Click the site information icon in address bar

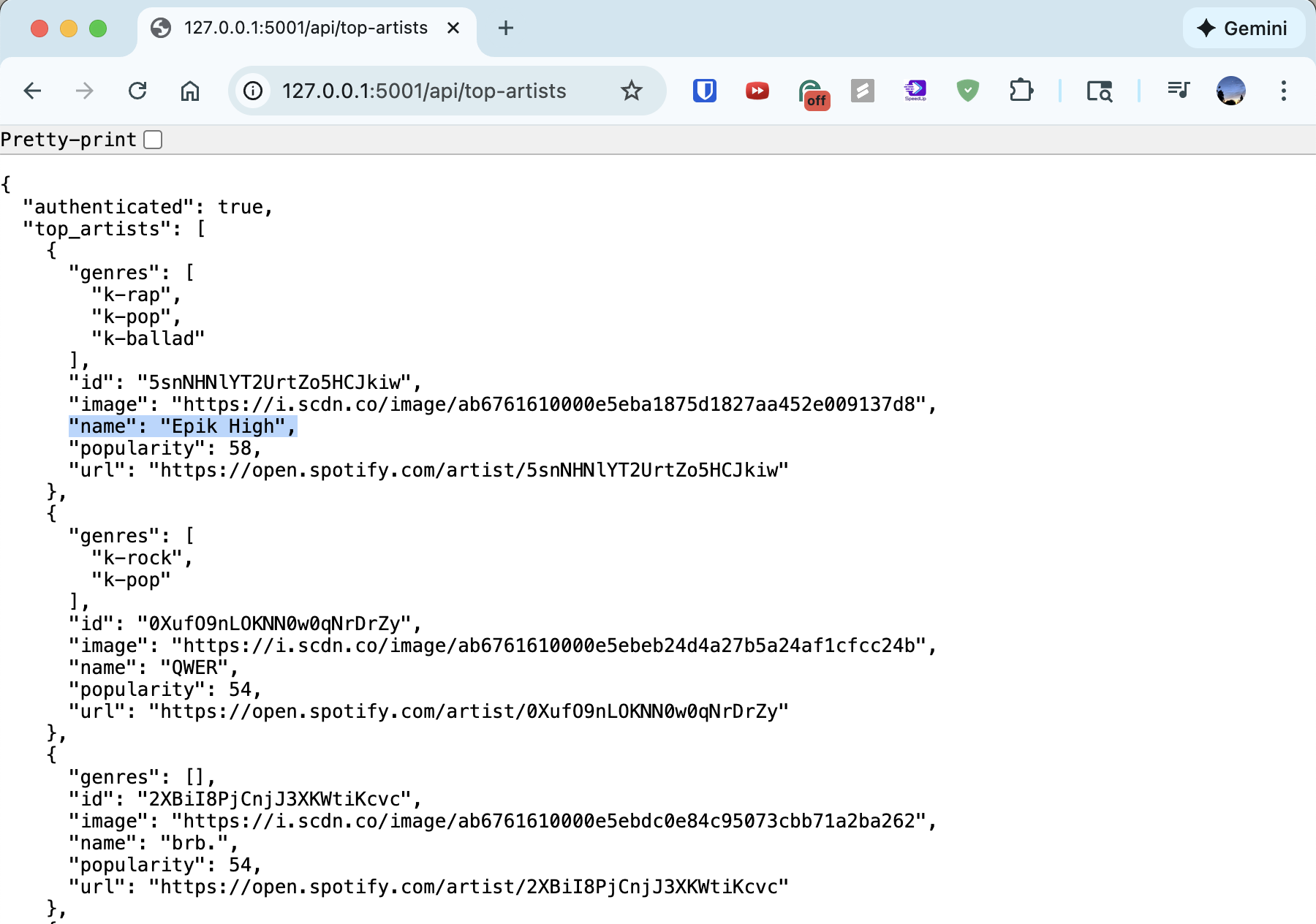[x=252, y=91]
